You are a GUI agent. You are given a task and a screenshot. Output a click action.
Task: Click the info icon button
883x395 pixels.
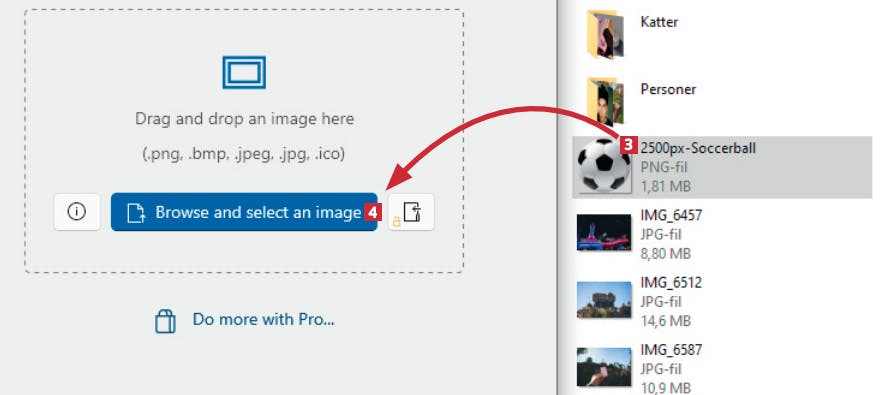point(77,212)
